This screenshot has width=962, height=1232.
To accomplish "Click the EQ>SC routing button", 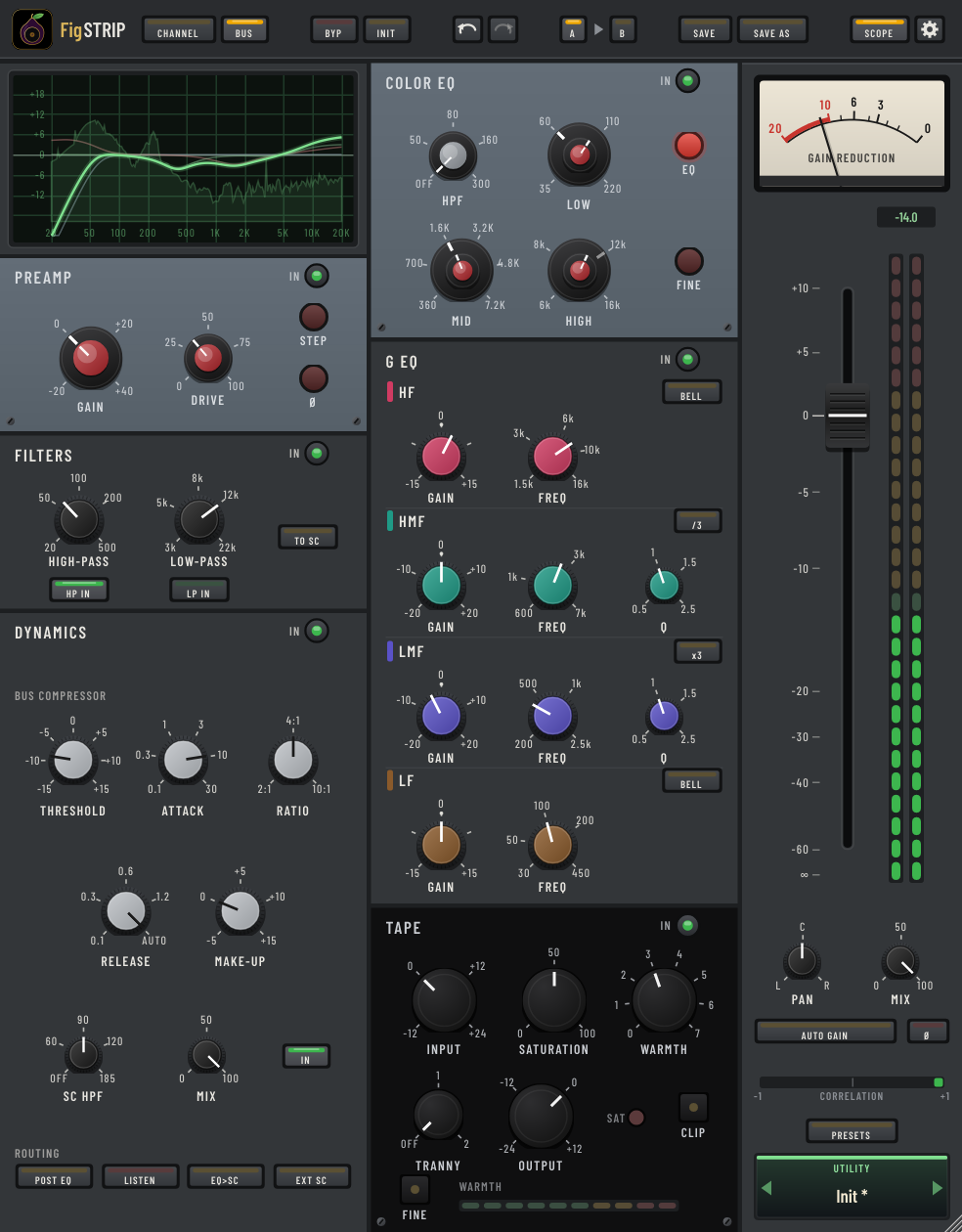I will (225, 1176).
